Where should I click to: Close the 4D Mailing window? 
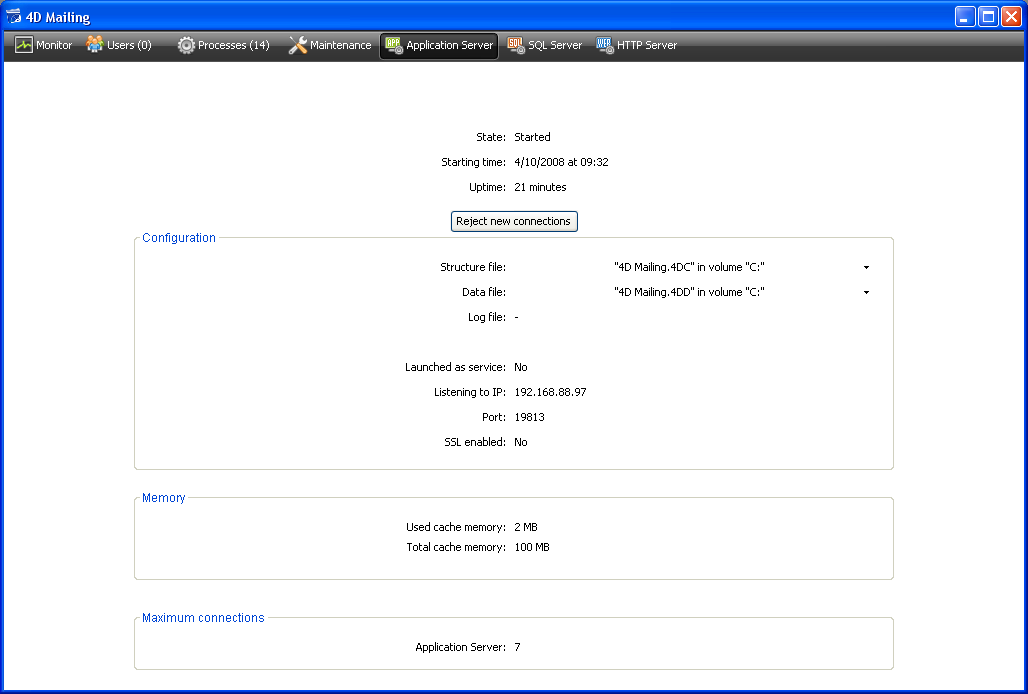(1011, 17)
